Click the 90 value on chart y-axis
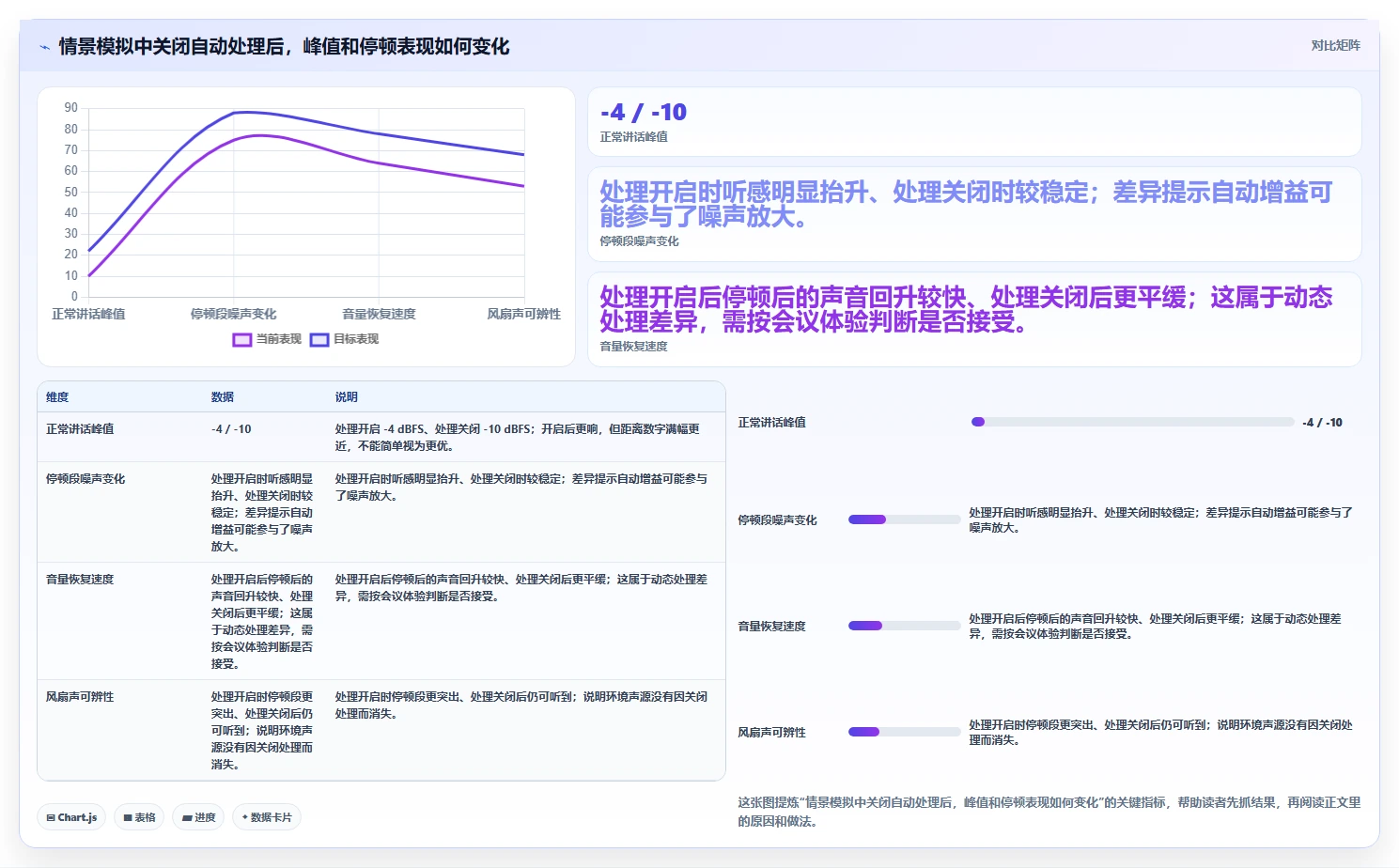Viewport: 1399px width, 868px height. click(x=71, y=108)
